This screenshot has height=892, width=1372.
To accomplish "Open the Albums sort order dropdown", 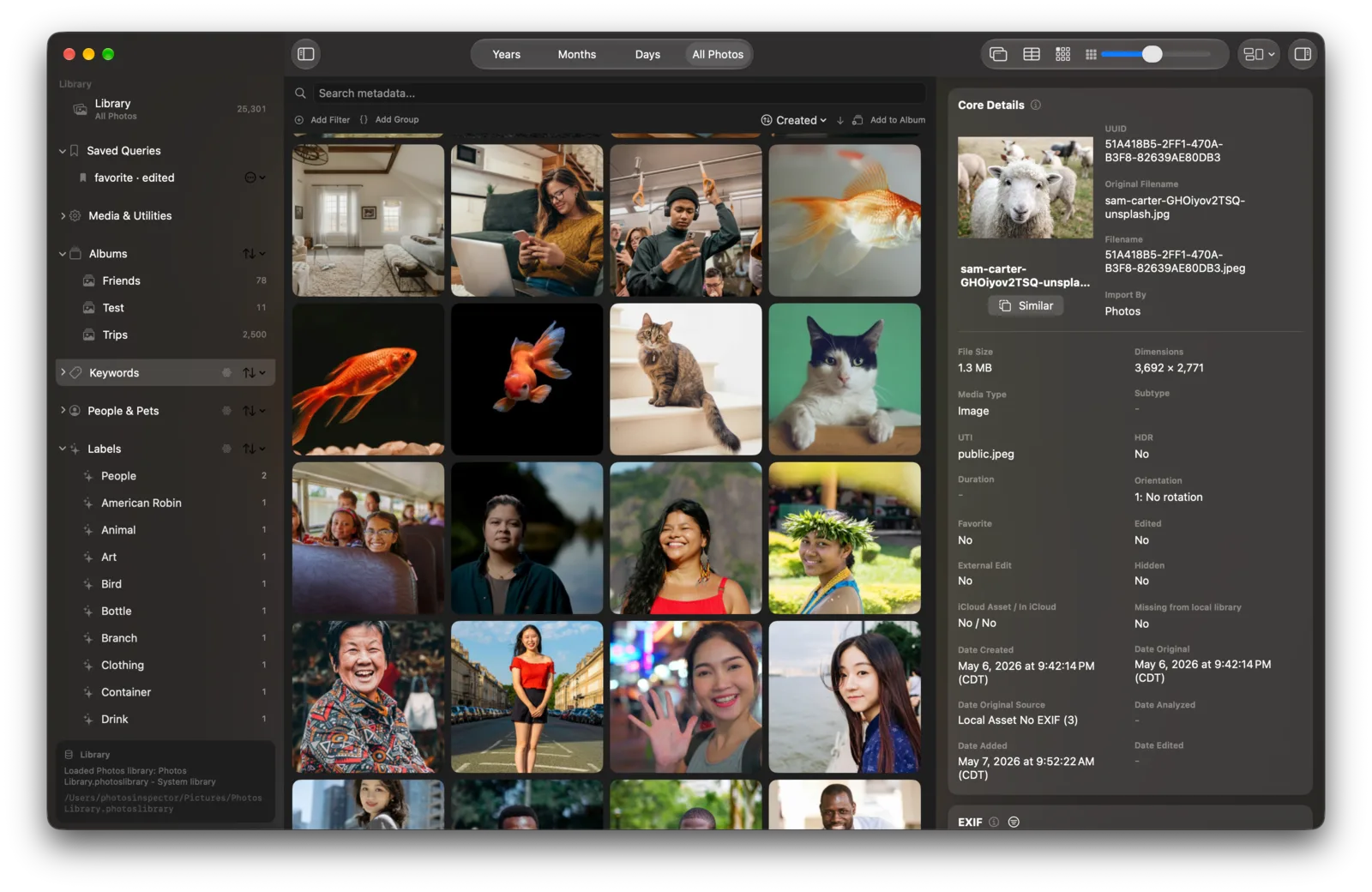I will click(x=254, y=254).
